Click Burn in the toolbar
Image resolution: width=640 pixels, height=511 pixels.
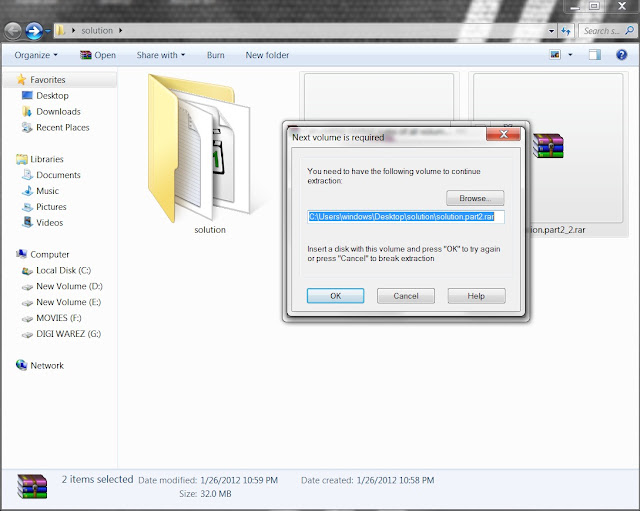[x=216, y=55]
